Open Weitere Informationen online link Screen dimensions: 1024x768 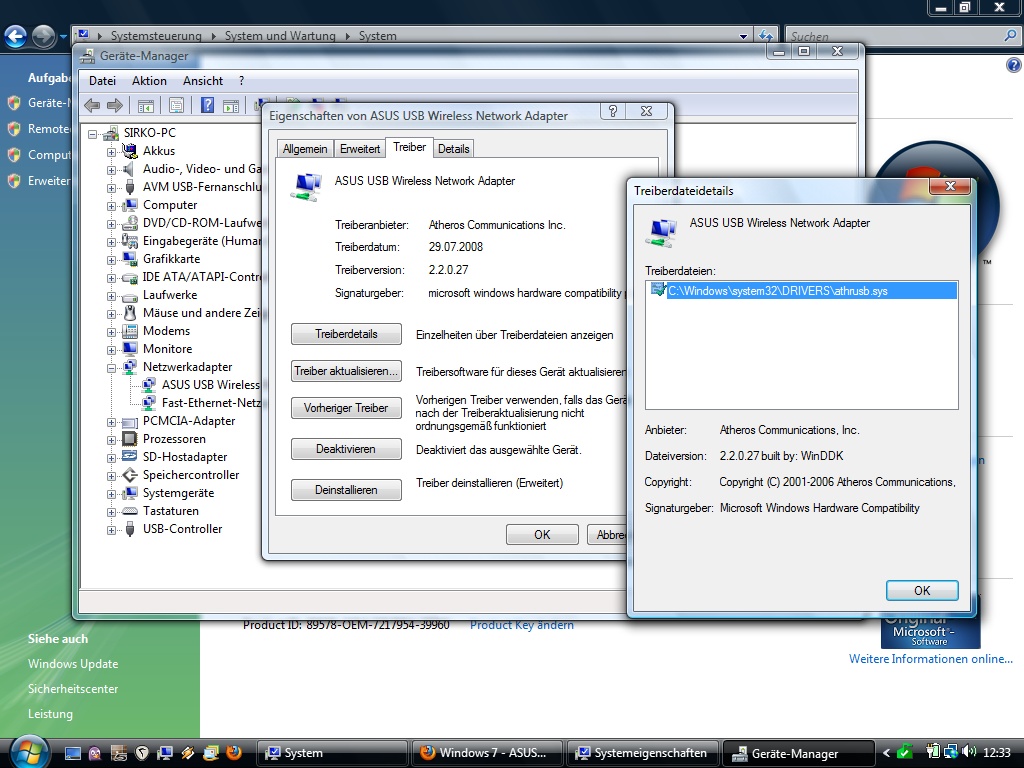click(x=931, y=659)
